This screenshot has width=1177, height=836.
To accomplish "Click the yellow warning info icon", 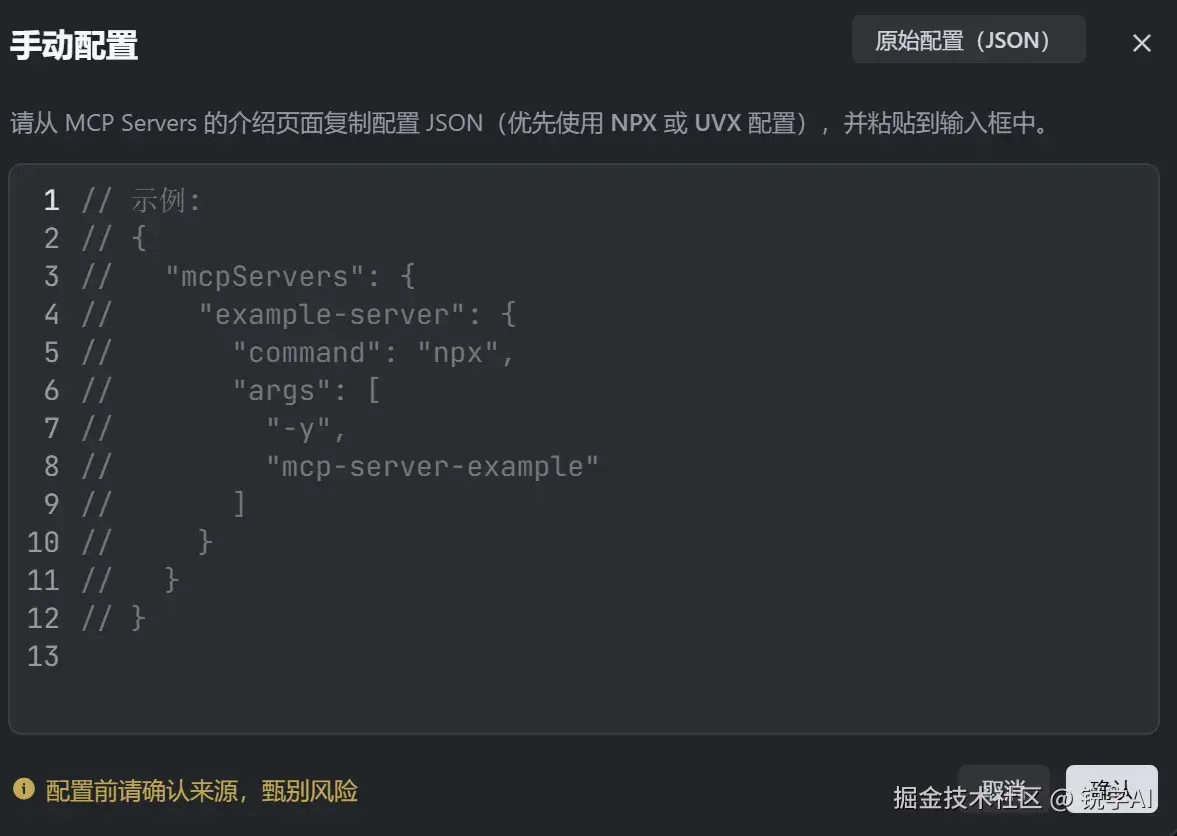I will [23, 790].
